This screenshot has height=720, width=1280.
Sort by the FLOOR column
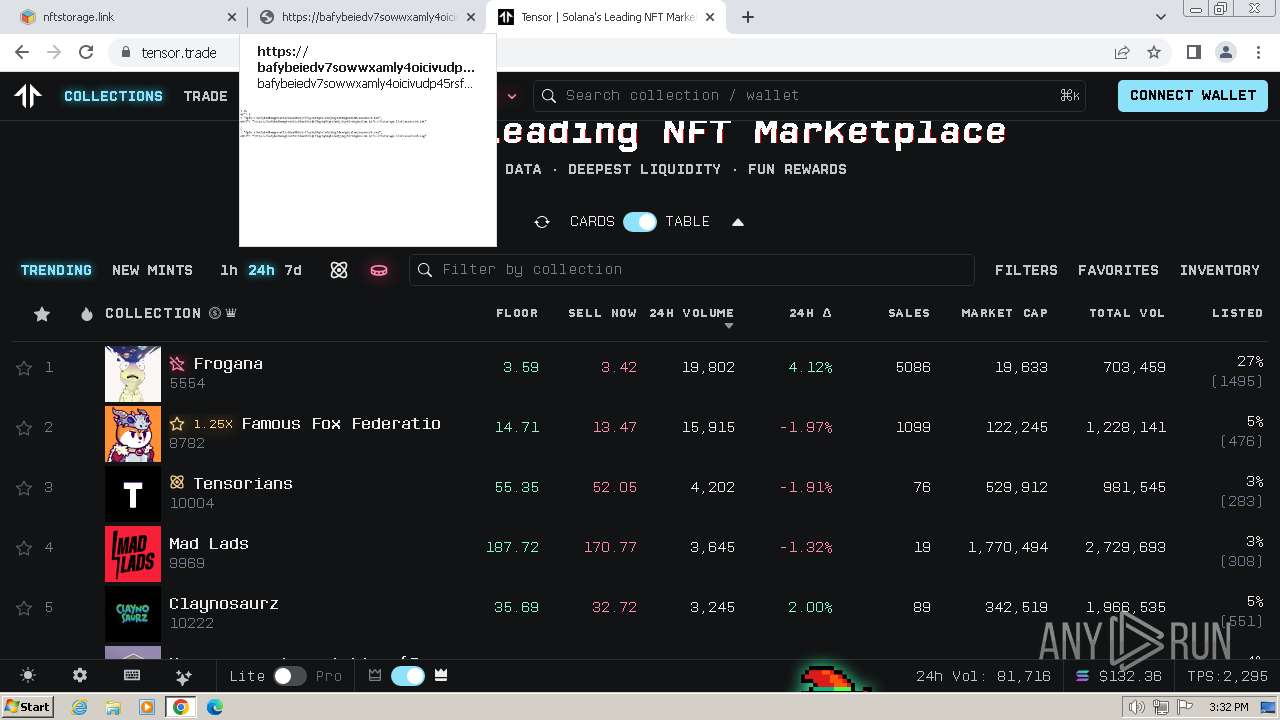[x=517, y=313]
